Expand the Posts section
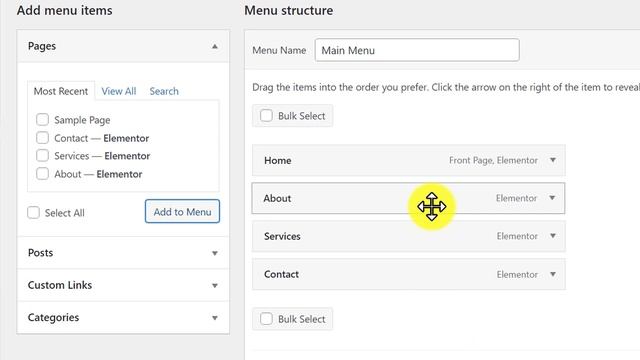 (123, 253)
